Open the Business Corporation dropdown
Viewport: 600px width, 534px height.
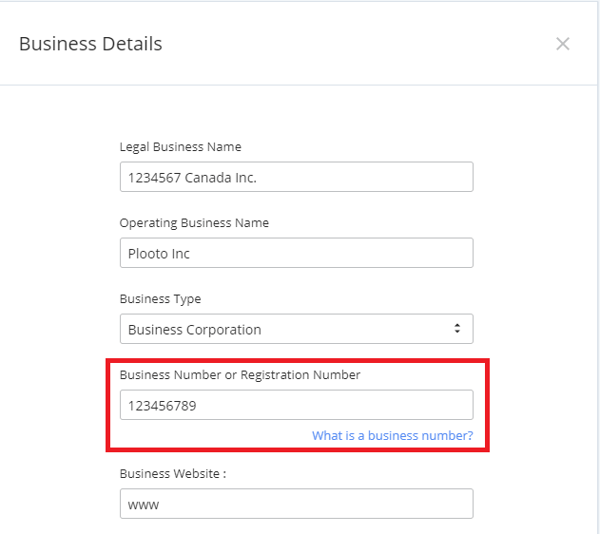point(297,329)
